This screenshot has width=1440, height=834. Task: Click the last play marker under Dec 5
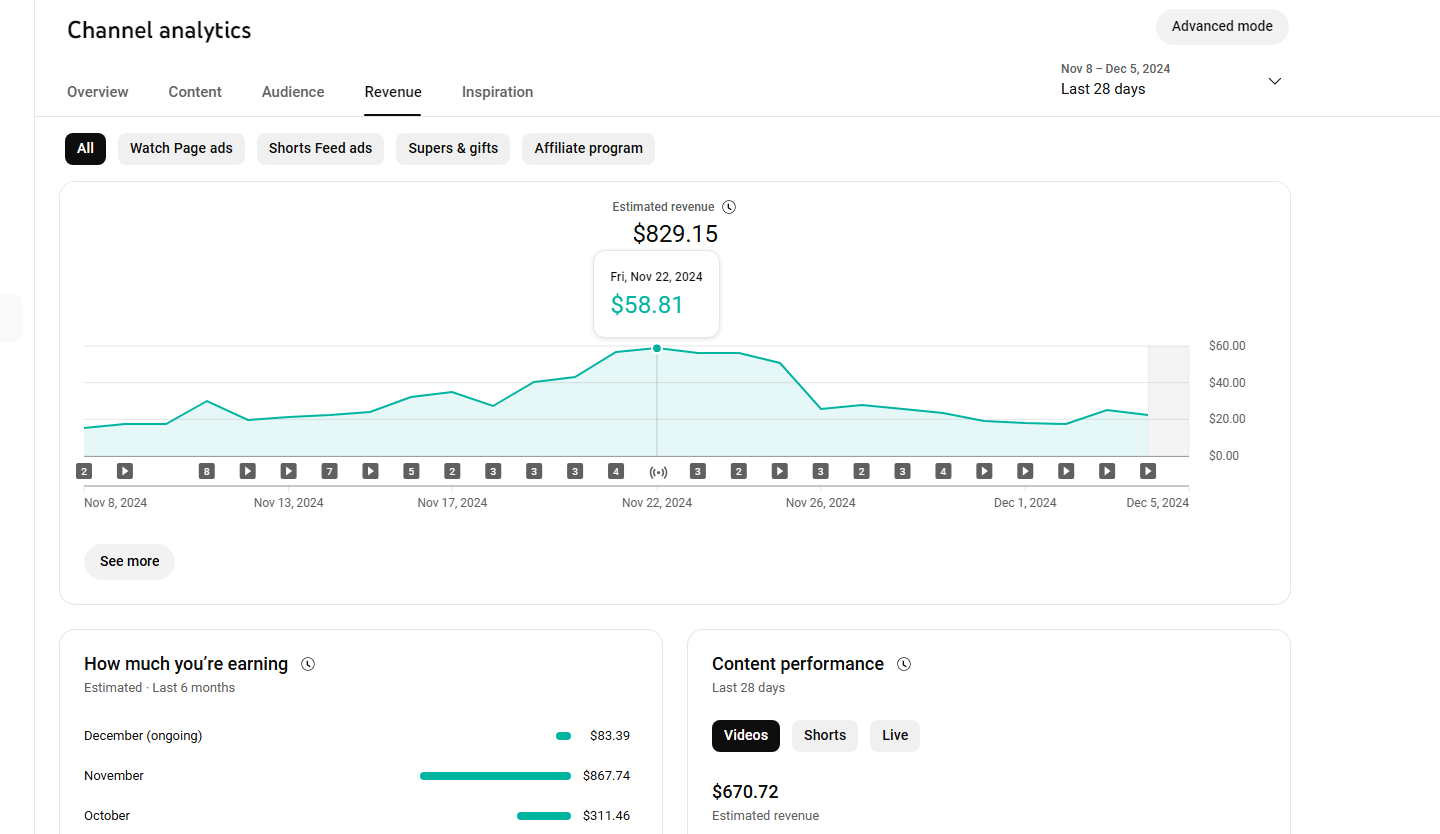pyautogui.click(x=1148, y=471)
